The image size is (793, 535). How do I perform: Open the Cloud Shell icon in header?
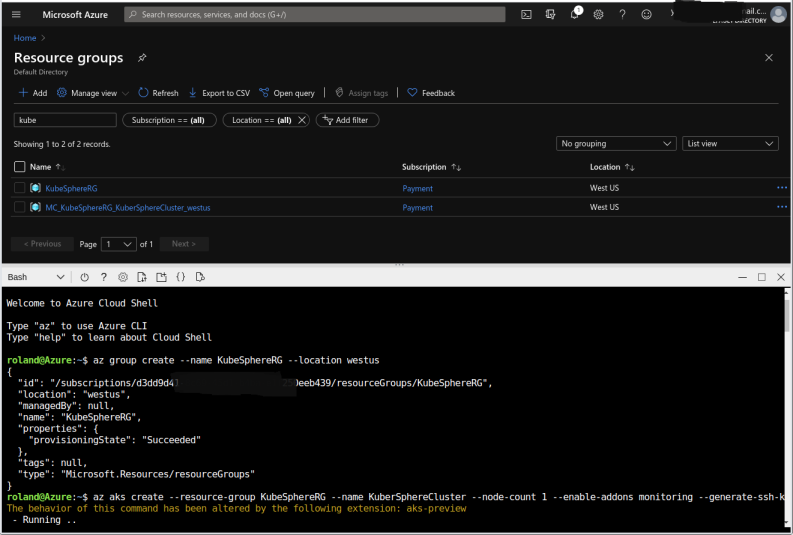[x=526, y=15]
